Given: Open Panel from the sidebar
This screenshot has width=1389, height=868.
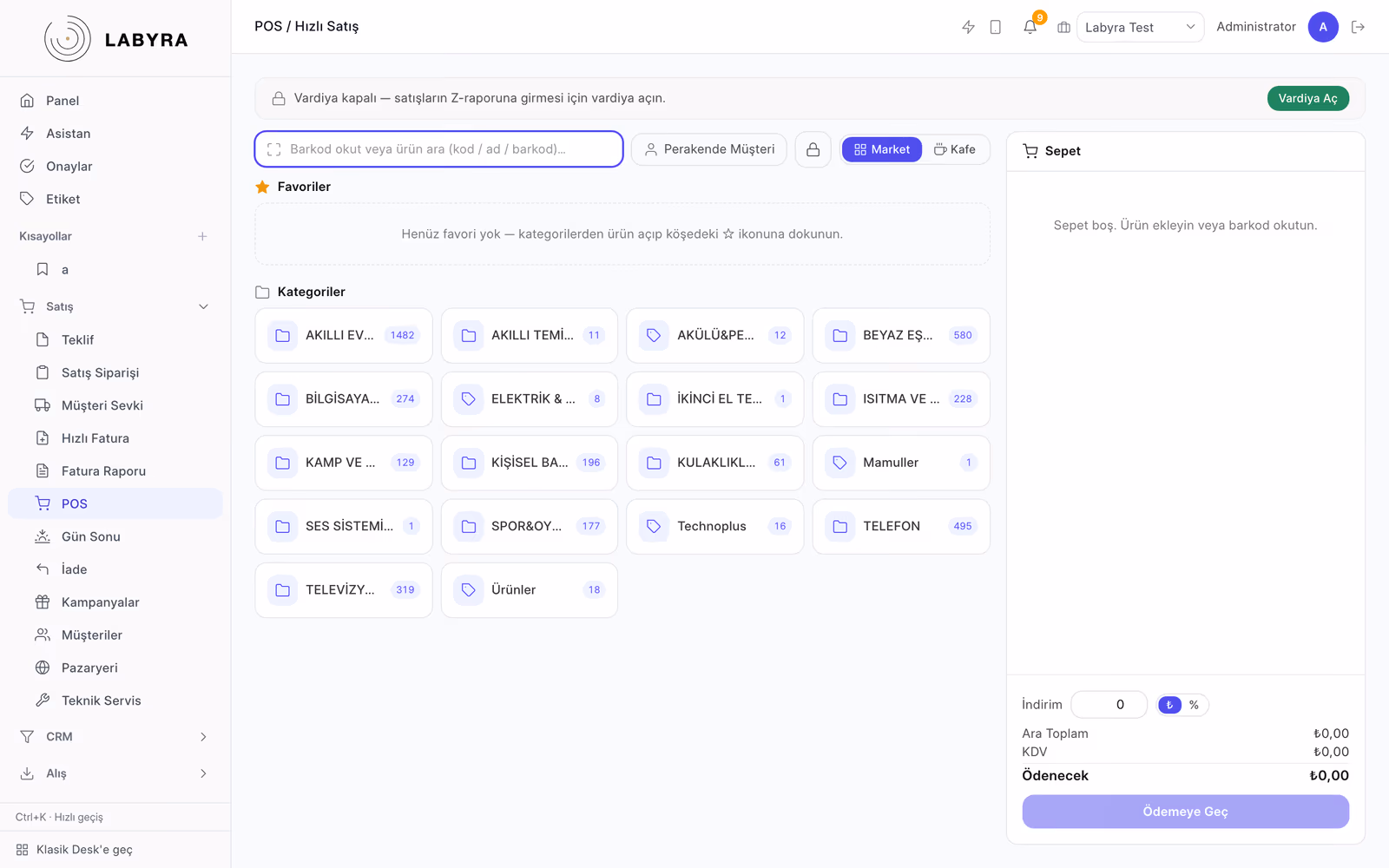Looking at the screenshot, I should click(115, 101).
